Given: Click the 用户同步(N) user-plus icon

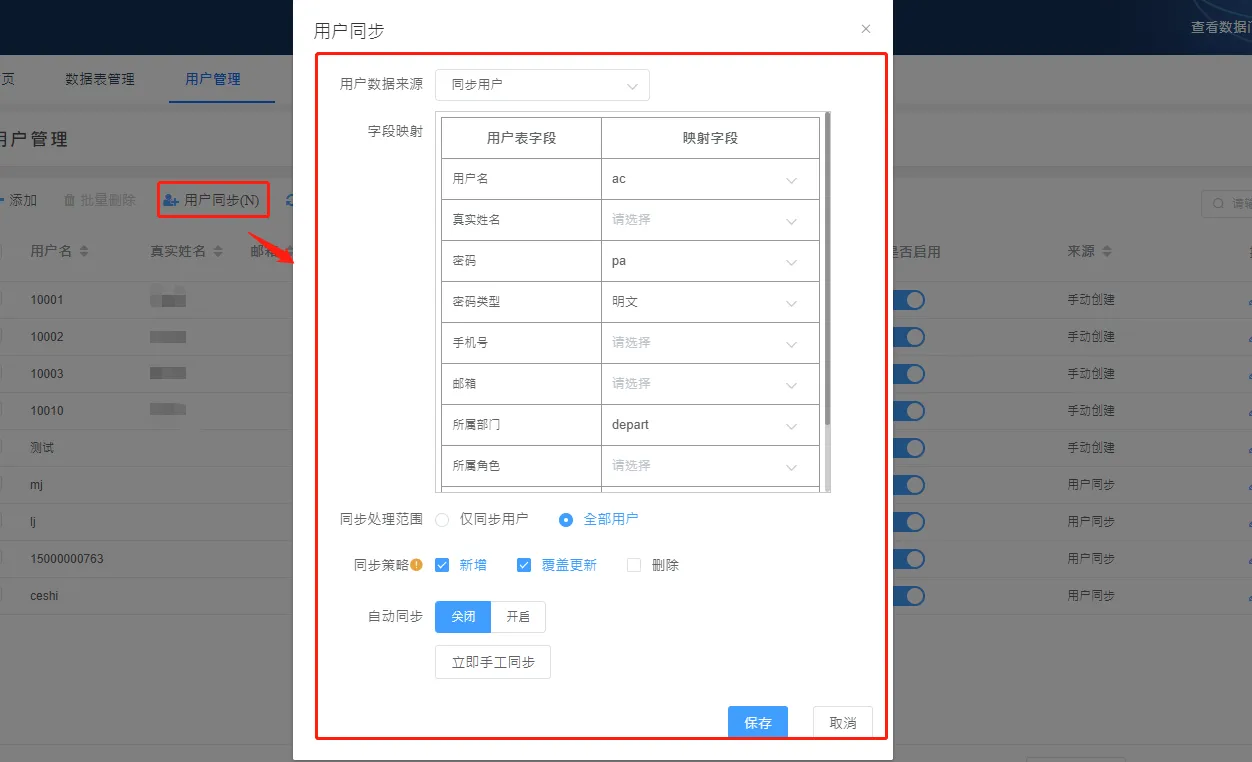Looking at the screenshot, I should click(171, 200).
